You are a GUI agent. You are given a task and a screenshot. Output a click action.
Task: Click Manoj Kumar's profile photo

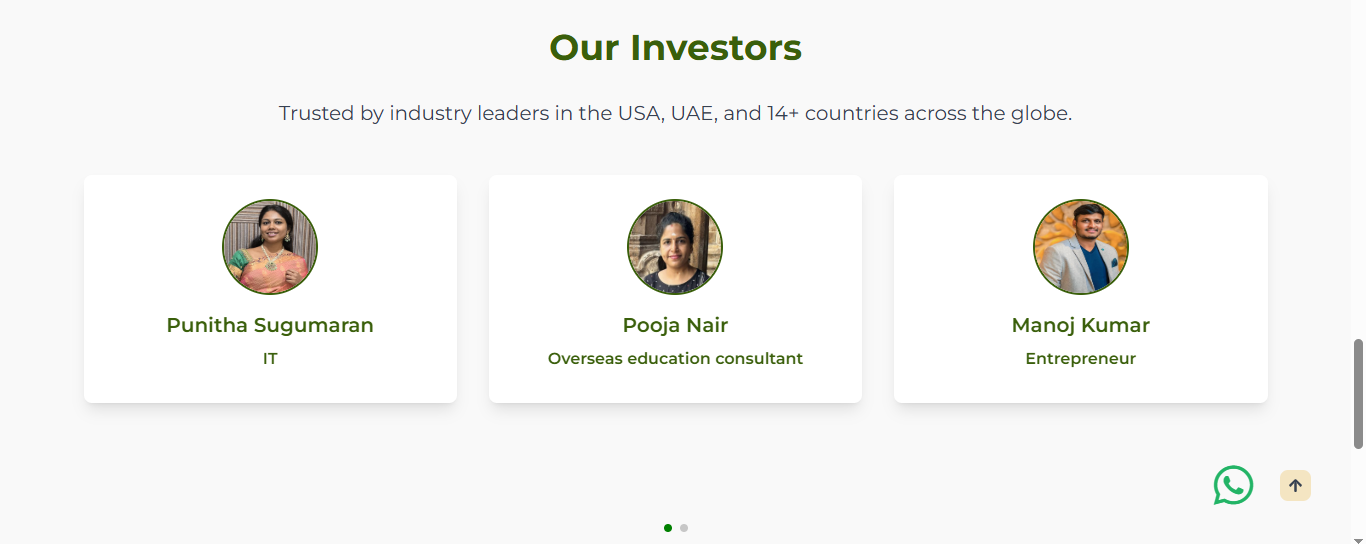coord(1081,246)
